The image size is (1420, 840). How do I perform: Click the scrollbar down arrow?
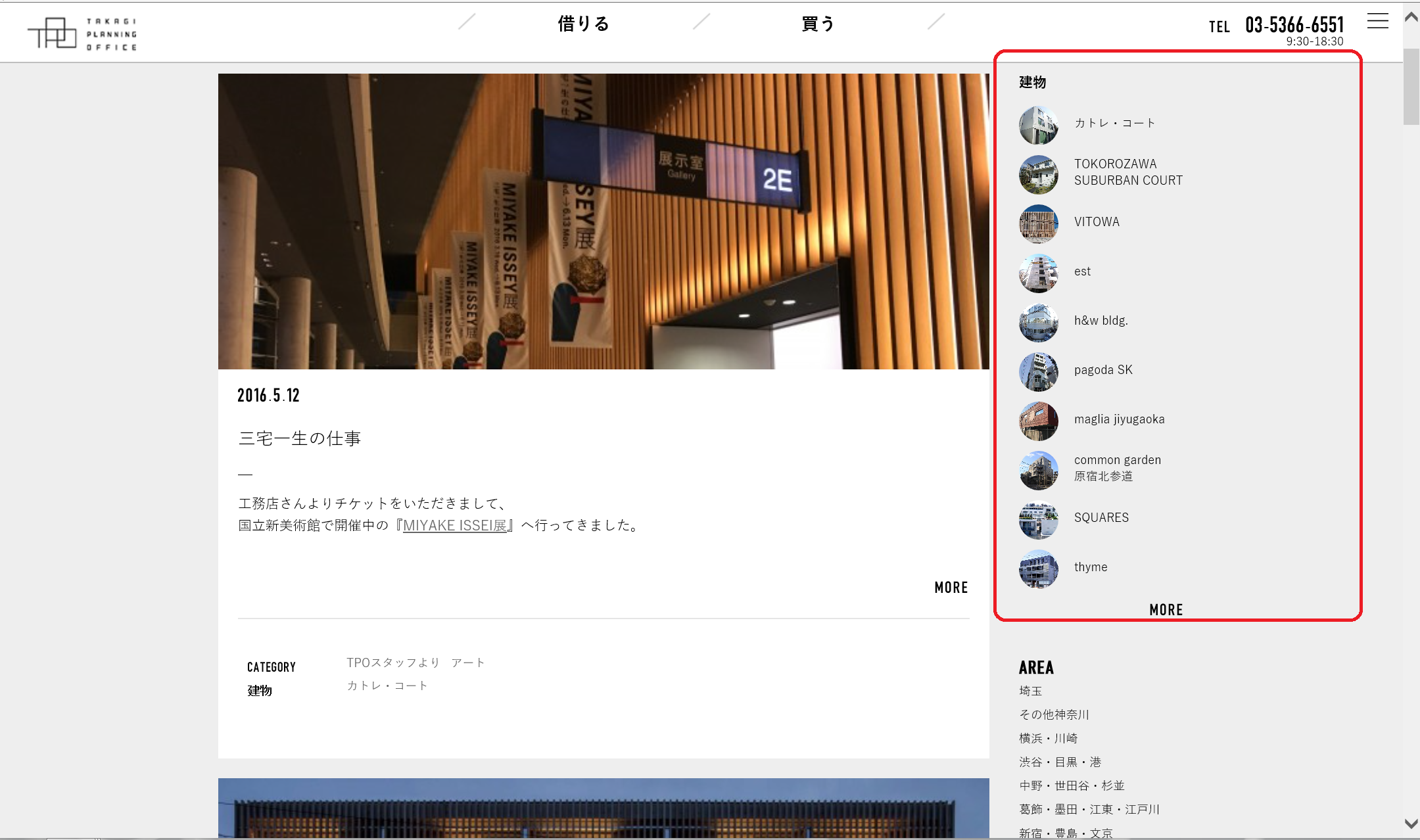tap(1411, 823)
